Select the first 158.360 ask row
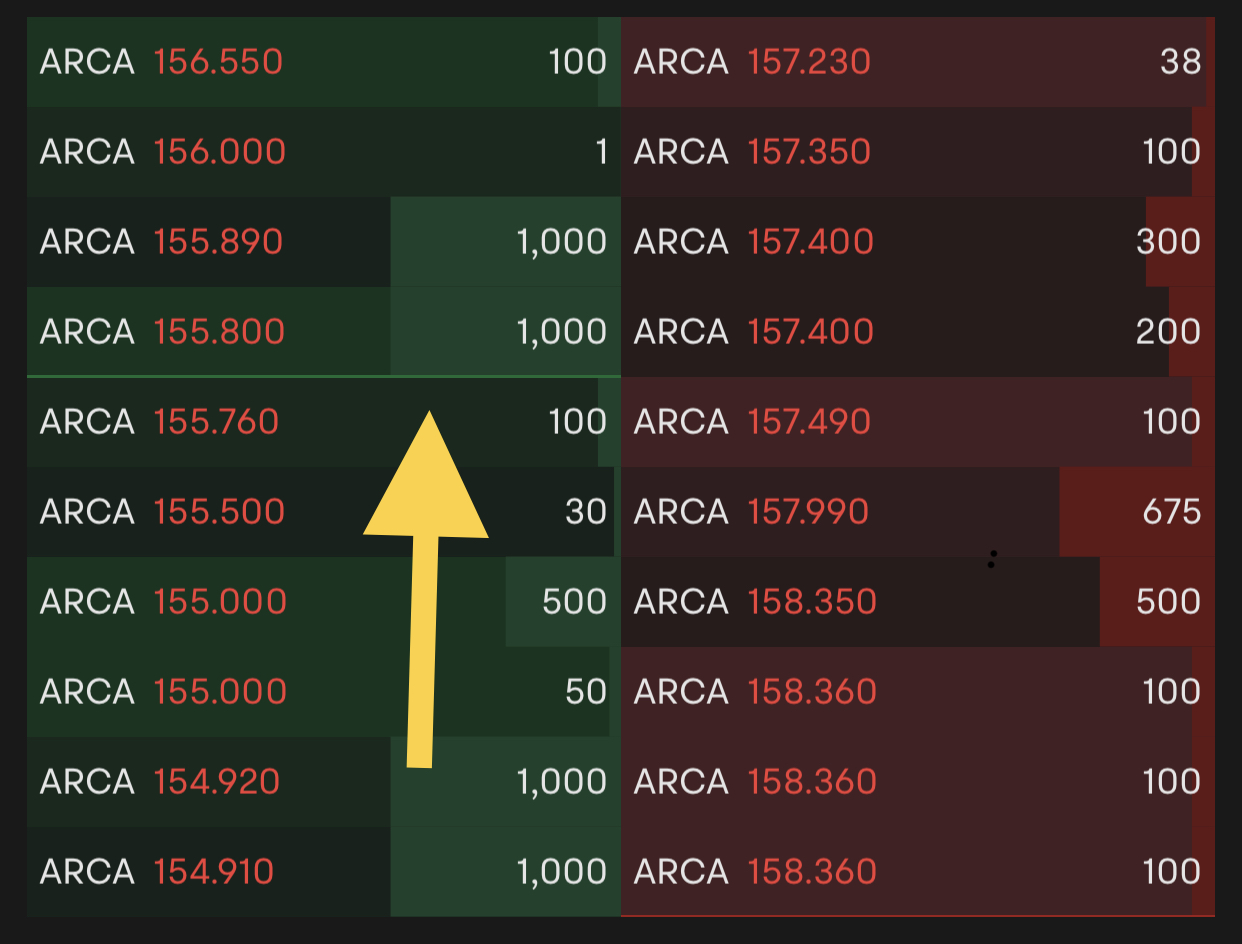Screen dimensions: 1242x944 click(x=918, y=692)
